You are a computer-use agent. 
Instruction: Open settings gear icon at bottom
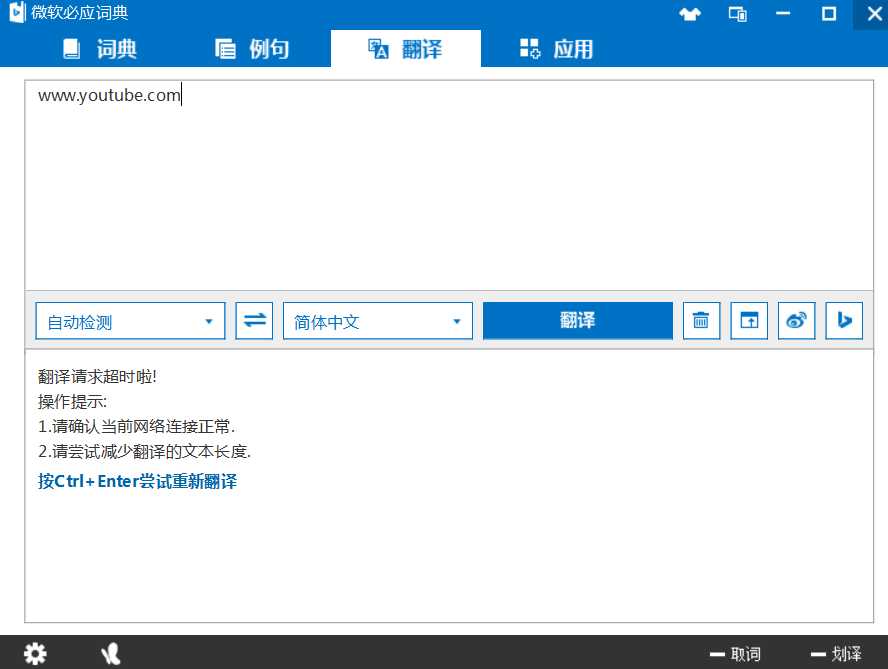tap(35, 654)
